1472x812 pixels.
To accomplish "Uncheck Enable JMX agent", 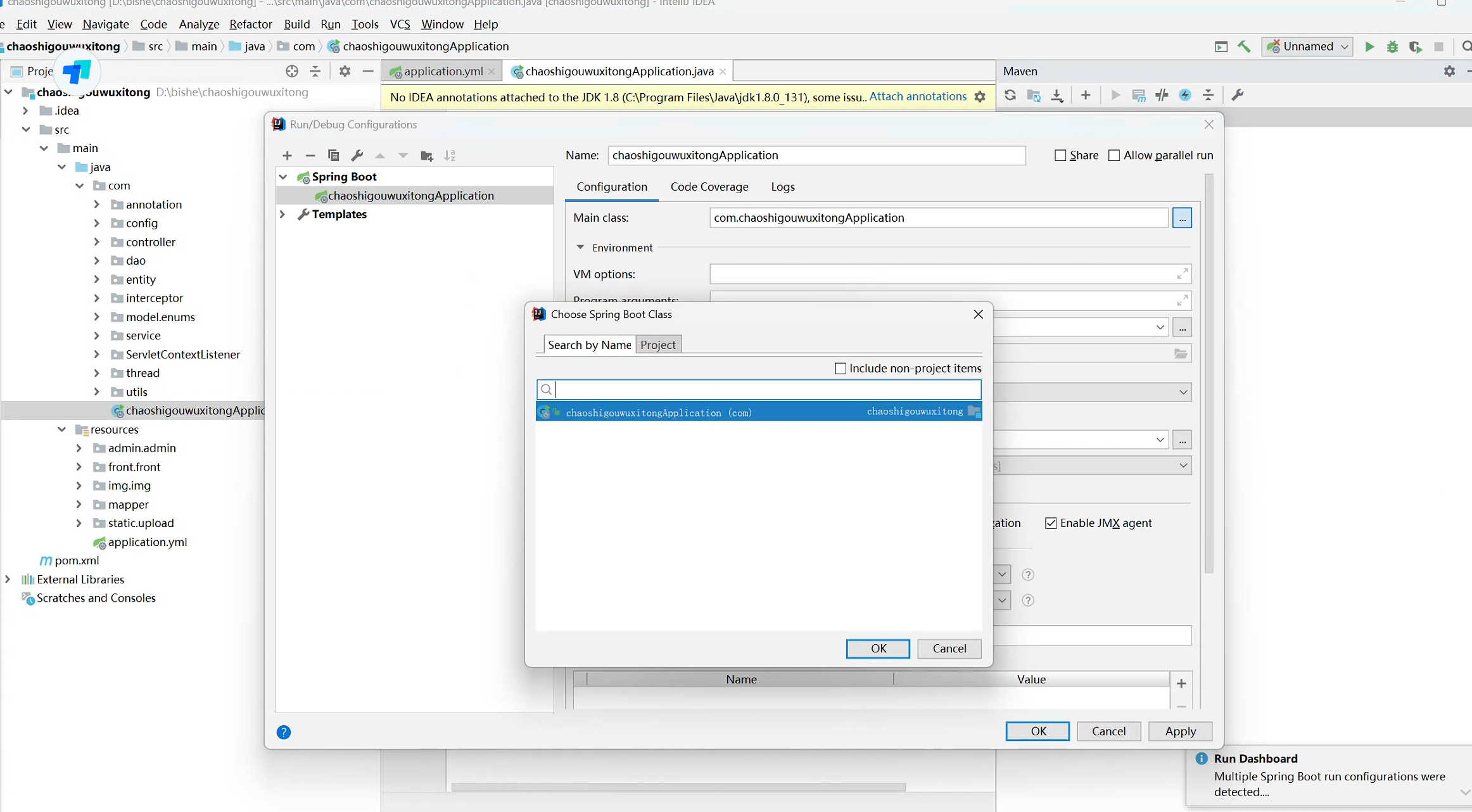I will (1051, 523).
